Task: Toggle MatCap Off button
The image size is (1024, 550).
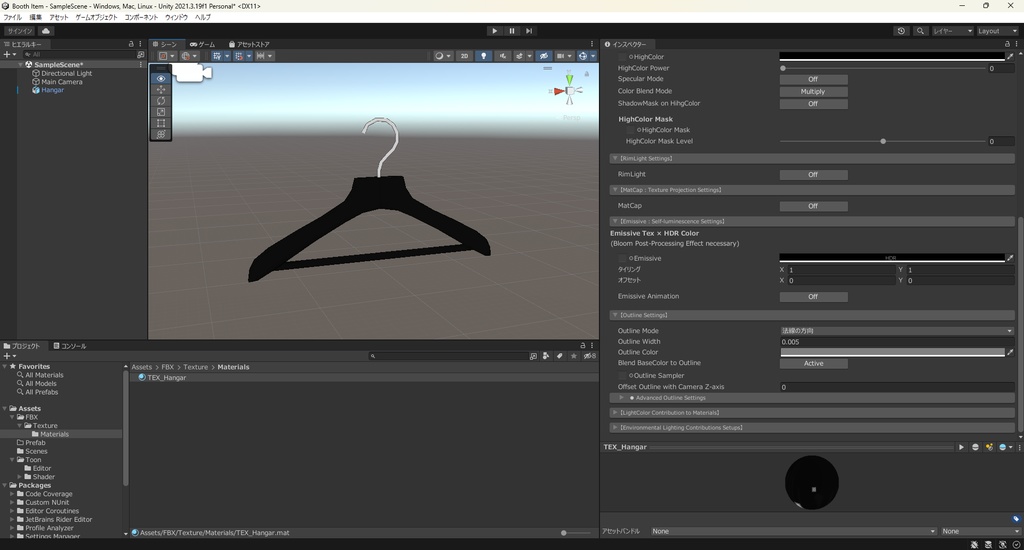Action: tap(813, 206)
